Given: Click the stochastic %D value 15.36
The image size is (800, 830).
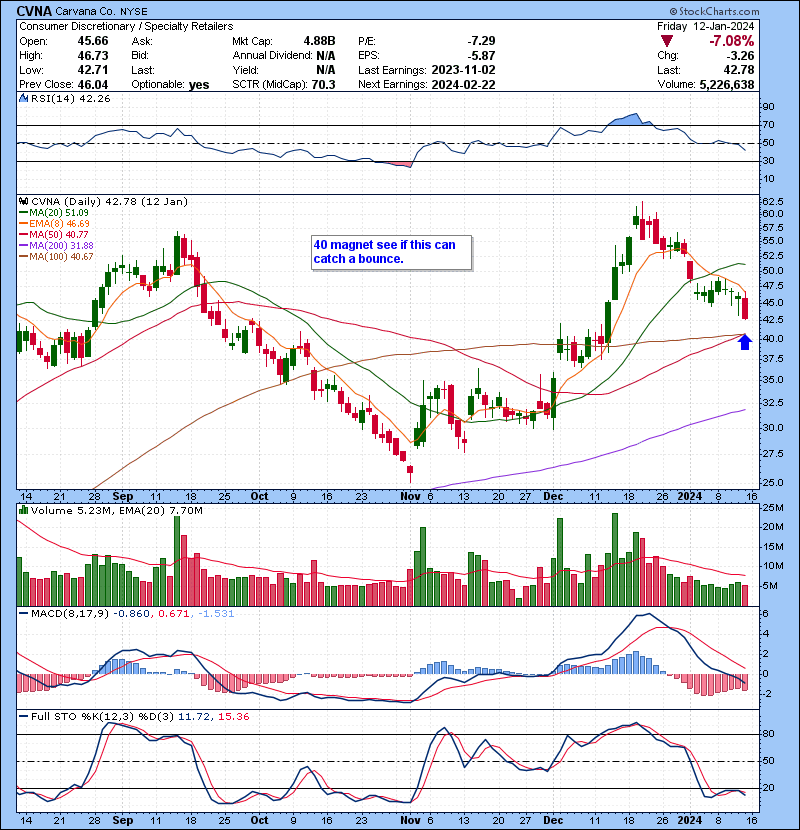Looking at the screenshot, I should 233,717.
